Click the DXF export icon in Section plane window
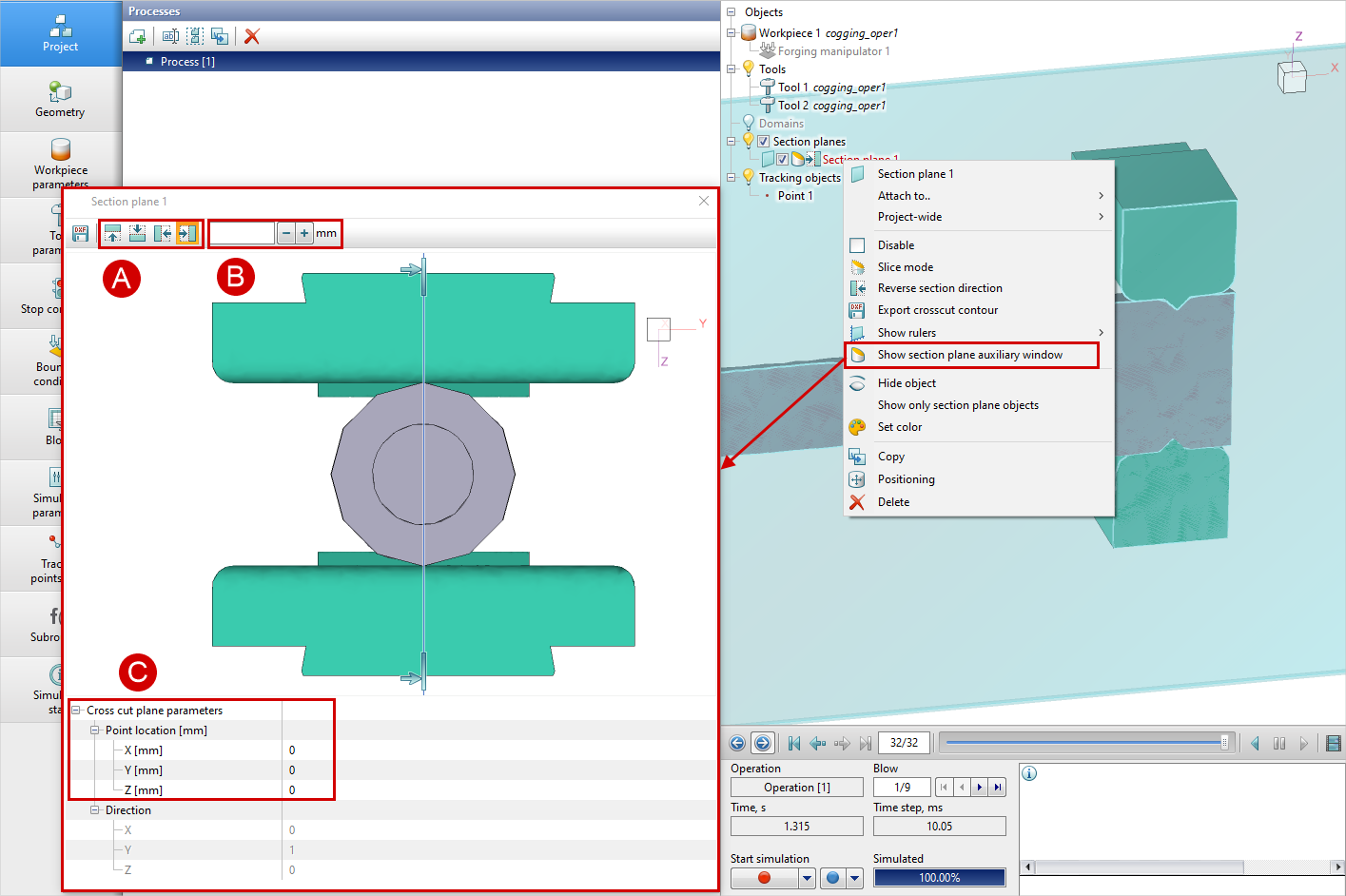Viewport: 1346px width, 896px height. [81, 233]
